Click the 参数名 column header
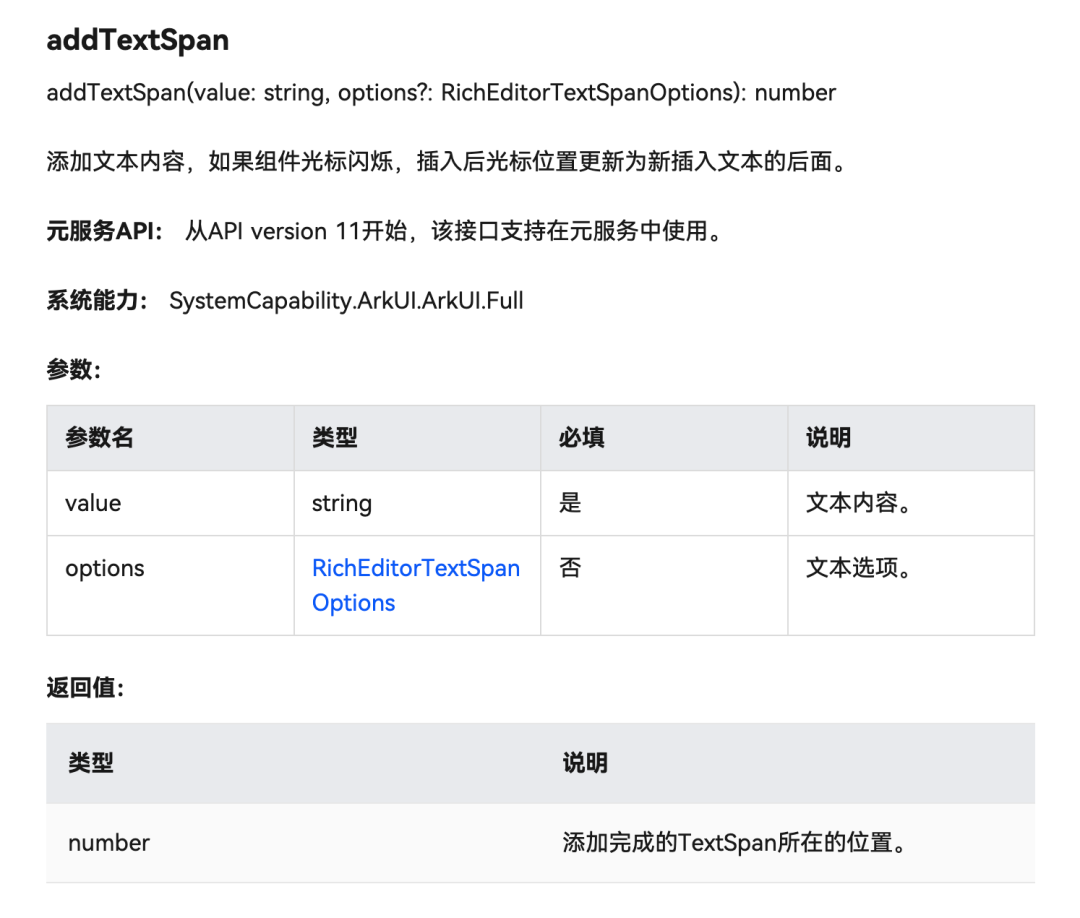The width and height of the screenshot is (1080, 918). [99, 438]
